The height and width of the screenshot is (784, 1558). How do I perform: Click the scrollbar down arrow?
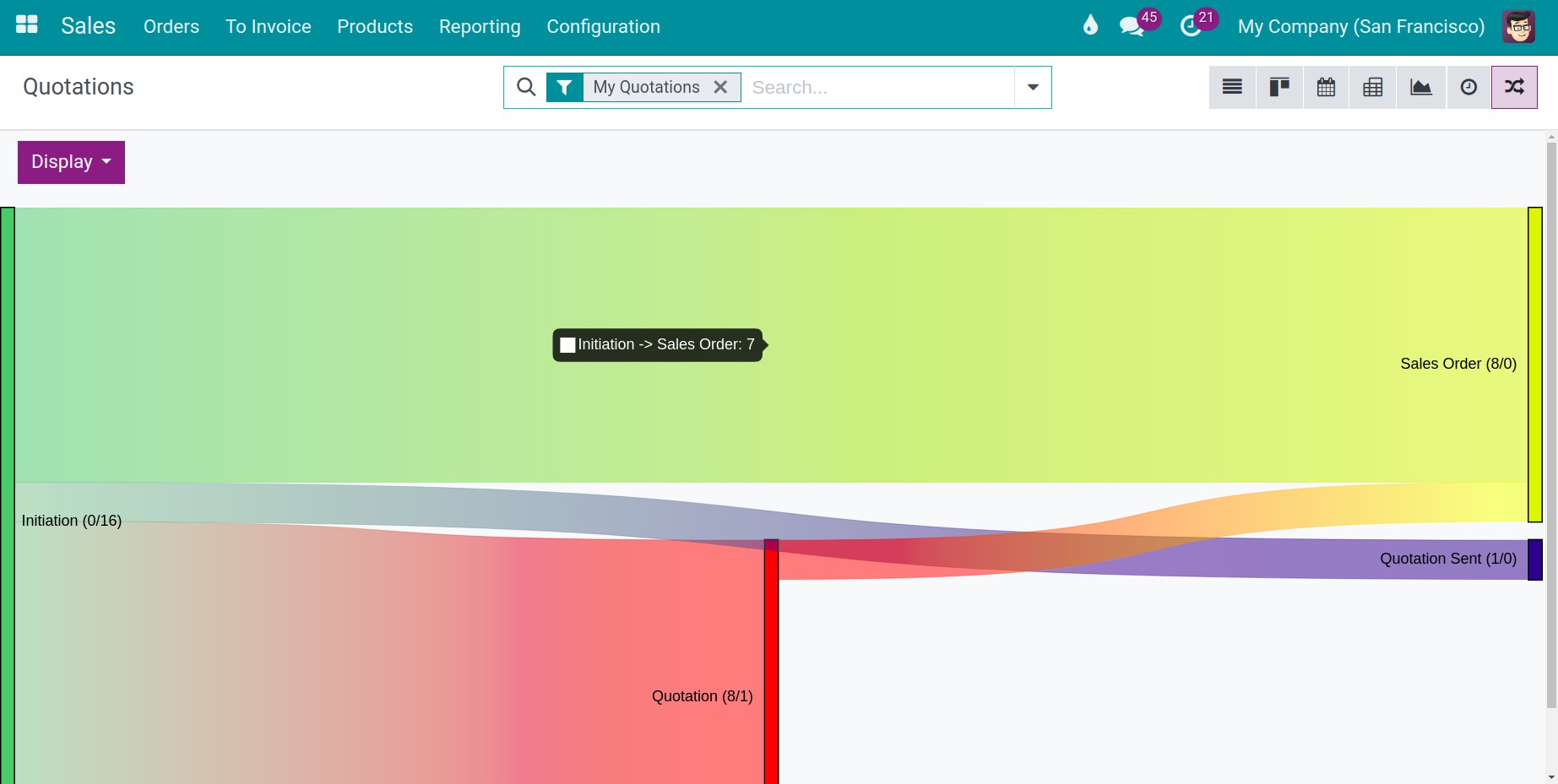point(1551,777)
